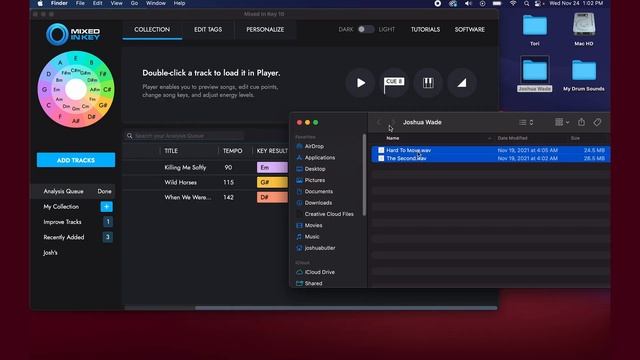
Task: Click the file icon of The Second.wav
Action: pyautogui.click(x=381, y=158)
